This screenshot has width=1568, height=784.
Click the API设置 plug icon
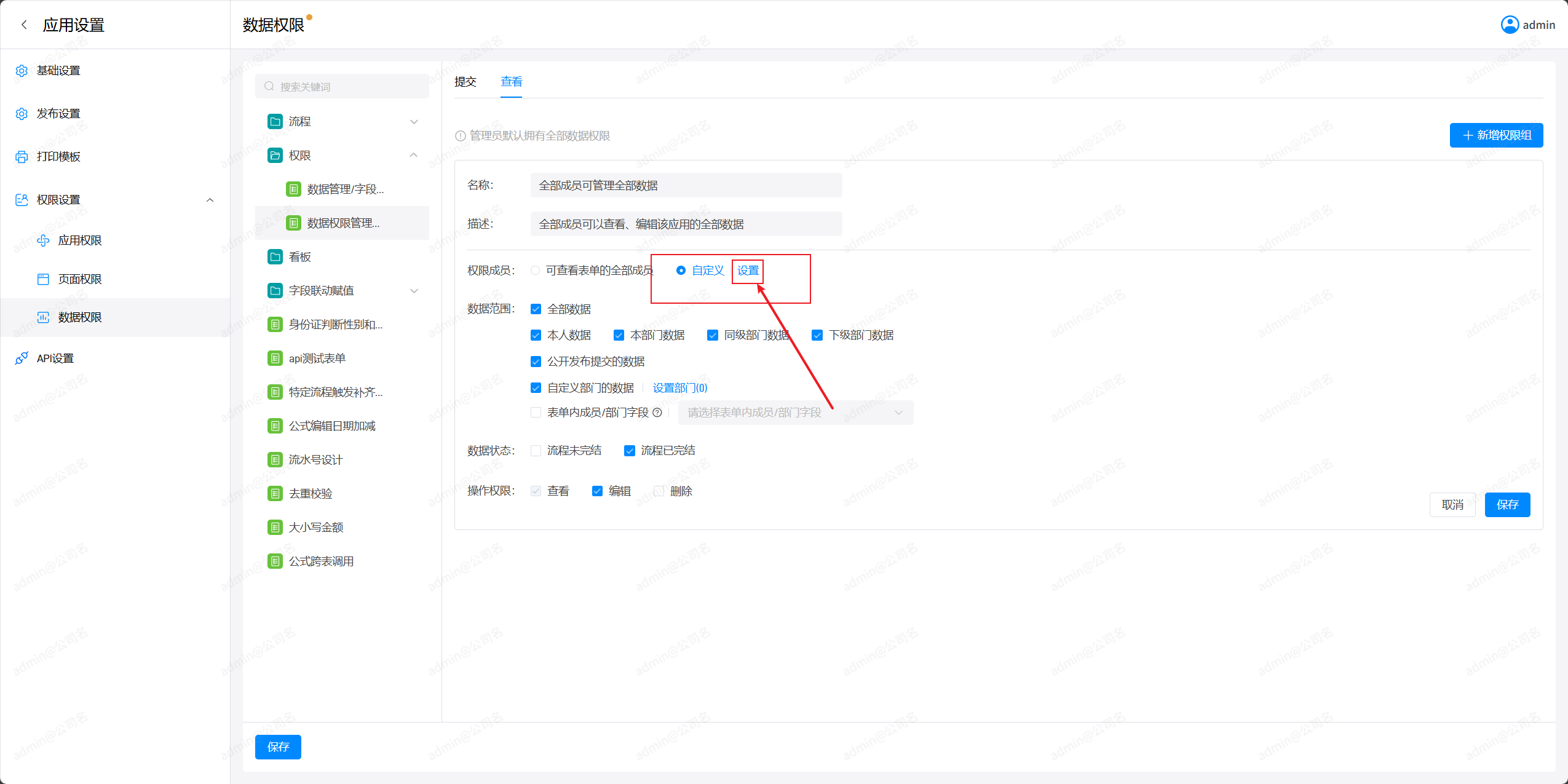click(22, 358)
